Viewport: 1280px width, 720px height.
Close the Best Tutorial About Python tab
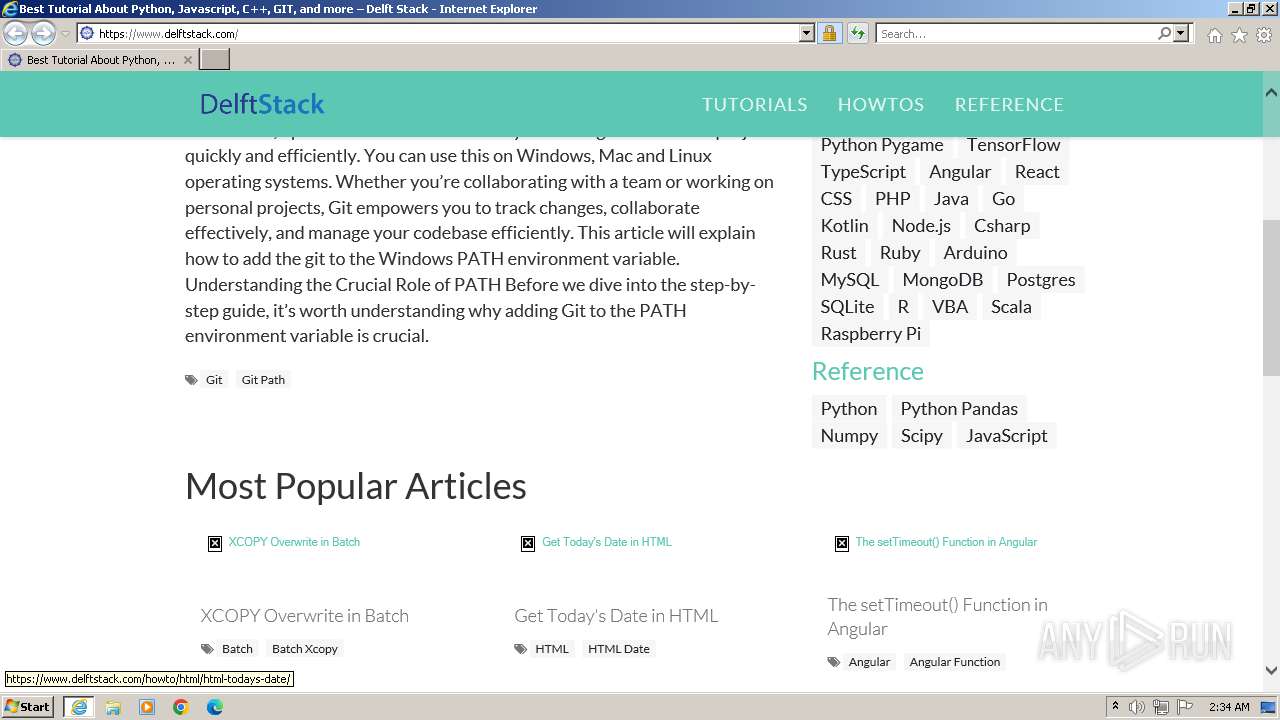[x=187, y=60]
